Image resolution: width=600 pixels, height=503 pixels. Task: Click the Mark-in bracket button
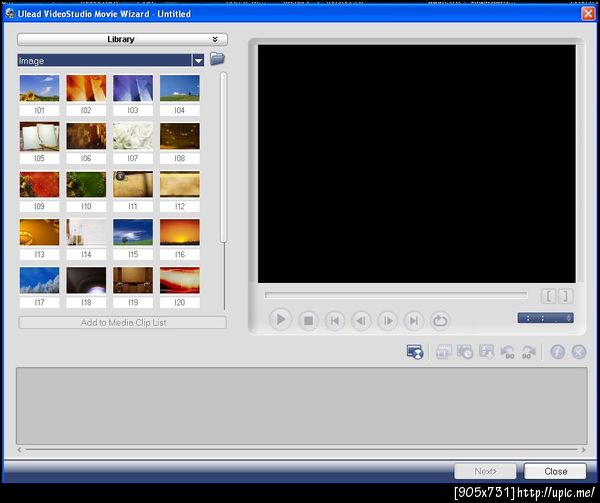548,296
